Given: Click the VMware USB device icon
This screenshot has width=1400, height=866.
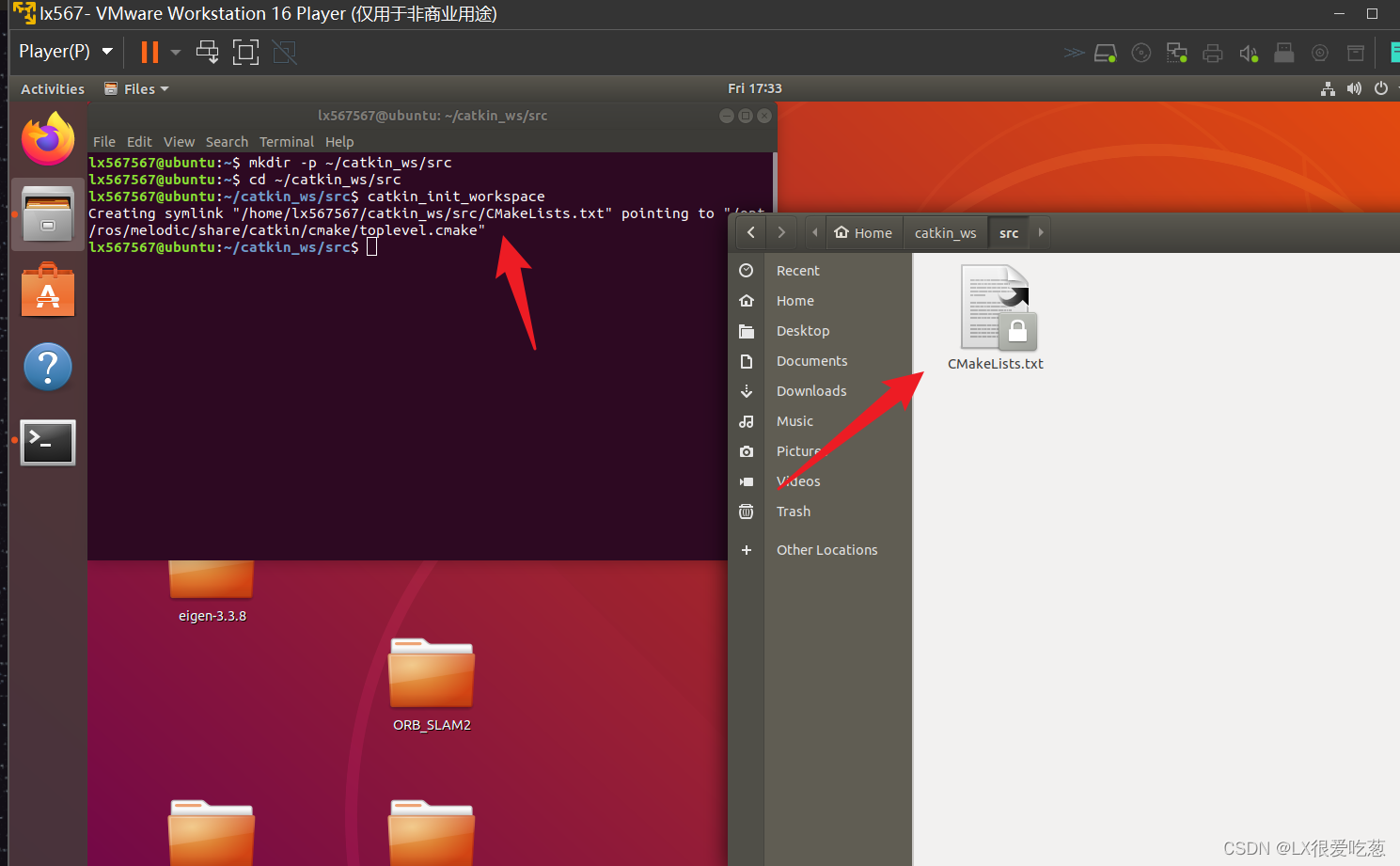Looking at the screenshot, I should [1284, 54].
